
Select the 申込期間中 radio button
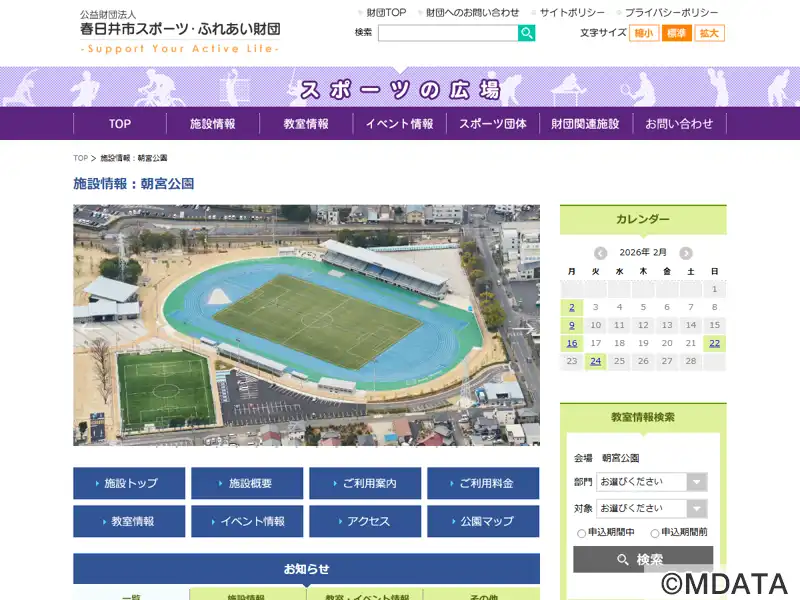tap(582, 533)
